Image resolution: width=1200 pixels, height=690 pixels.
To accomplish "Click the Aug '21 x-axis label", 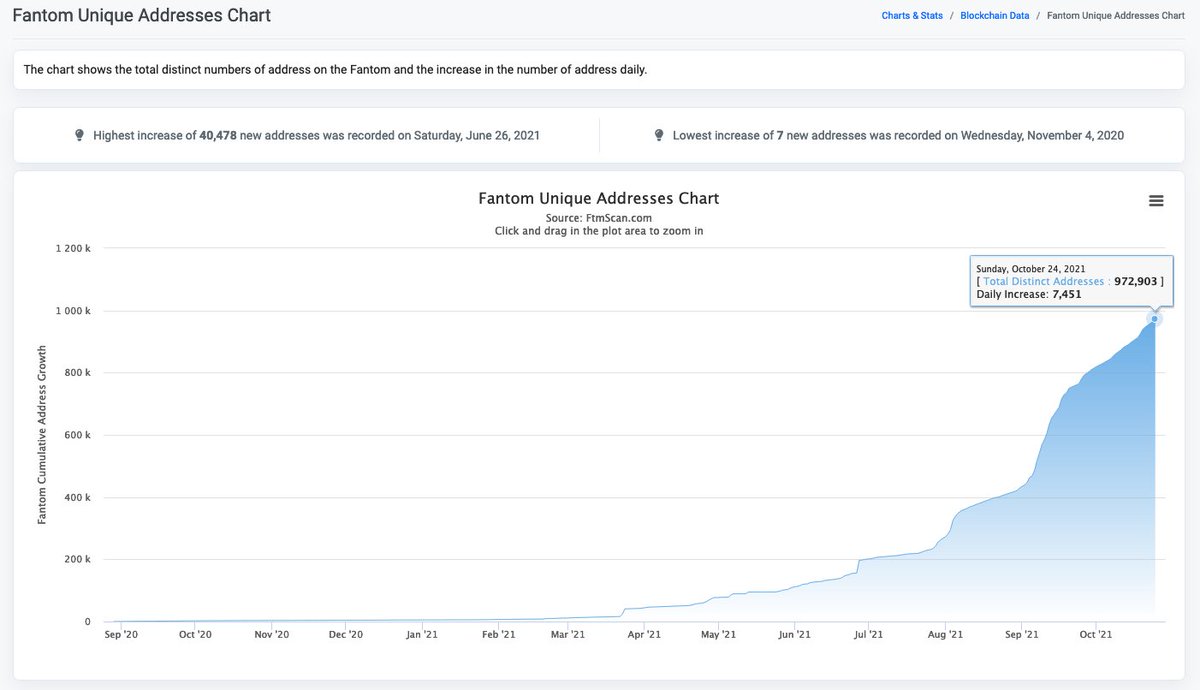I will tap(945, 634).
